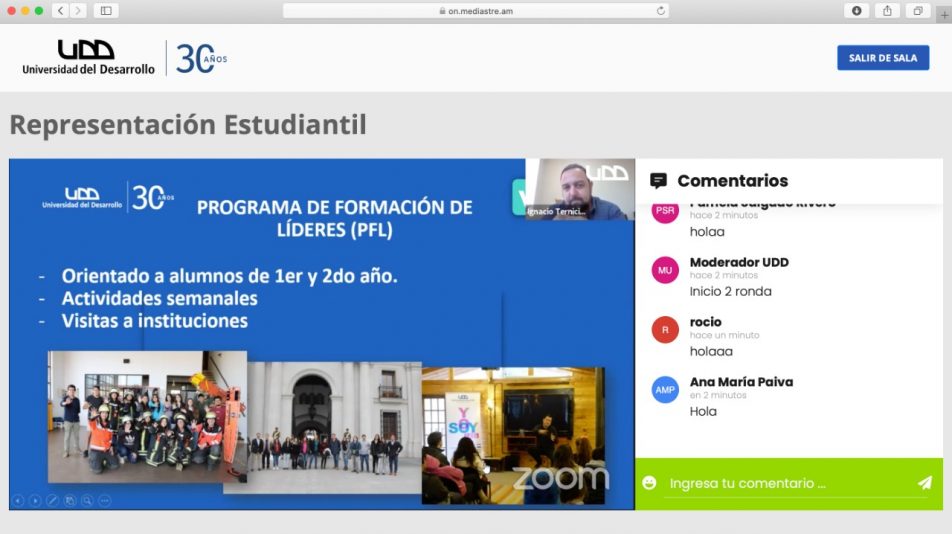
Task: Click the 'Visitas a instituciones' bullet
Action: [154, 321]
